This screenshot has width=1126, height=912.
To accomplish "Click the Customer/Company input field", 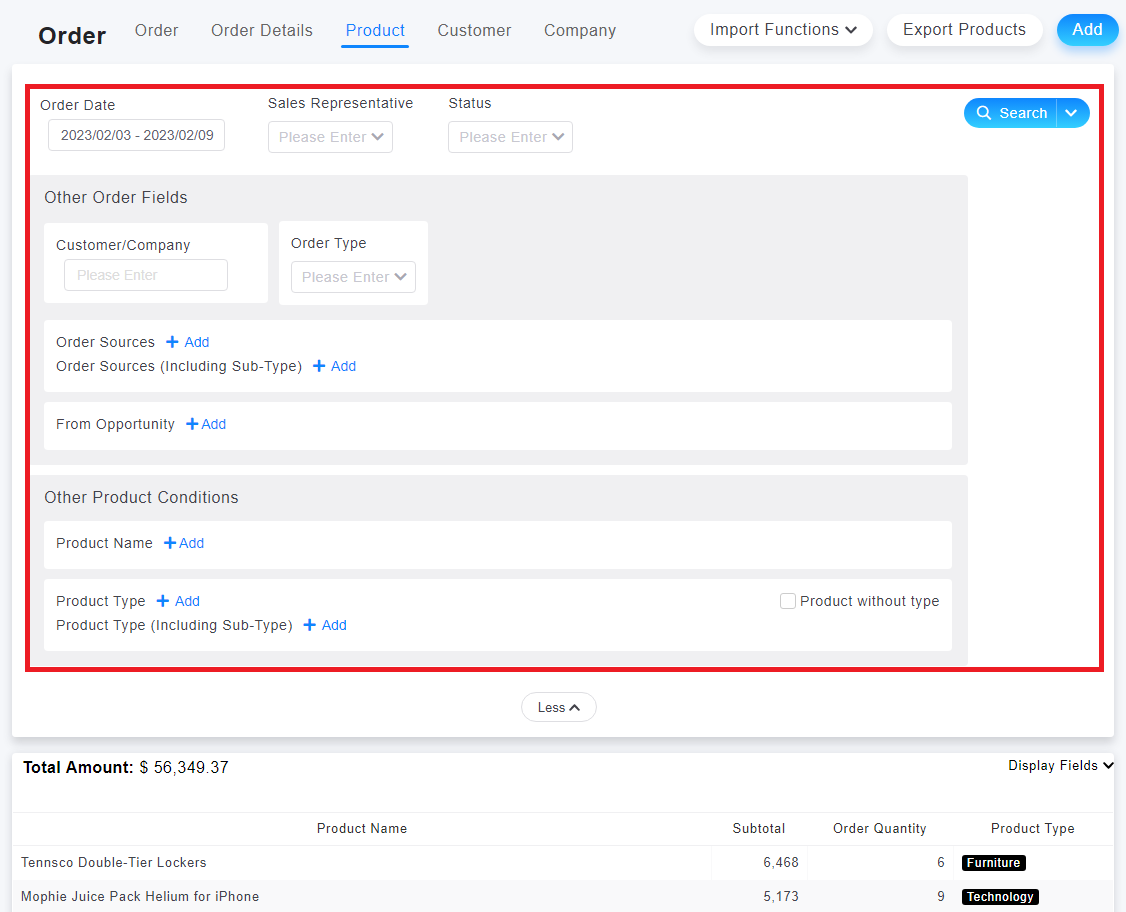I will pos(146,275).
